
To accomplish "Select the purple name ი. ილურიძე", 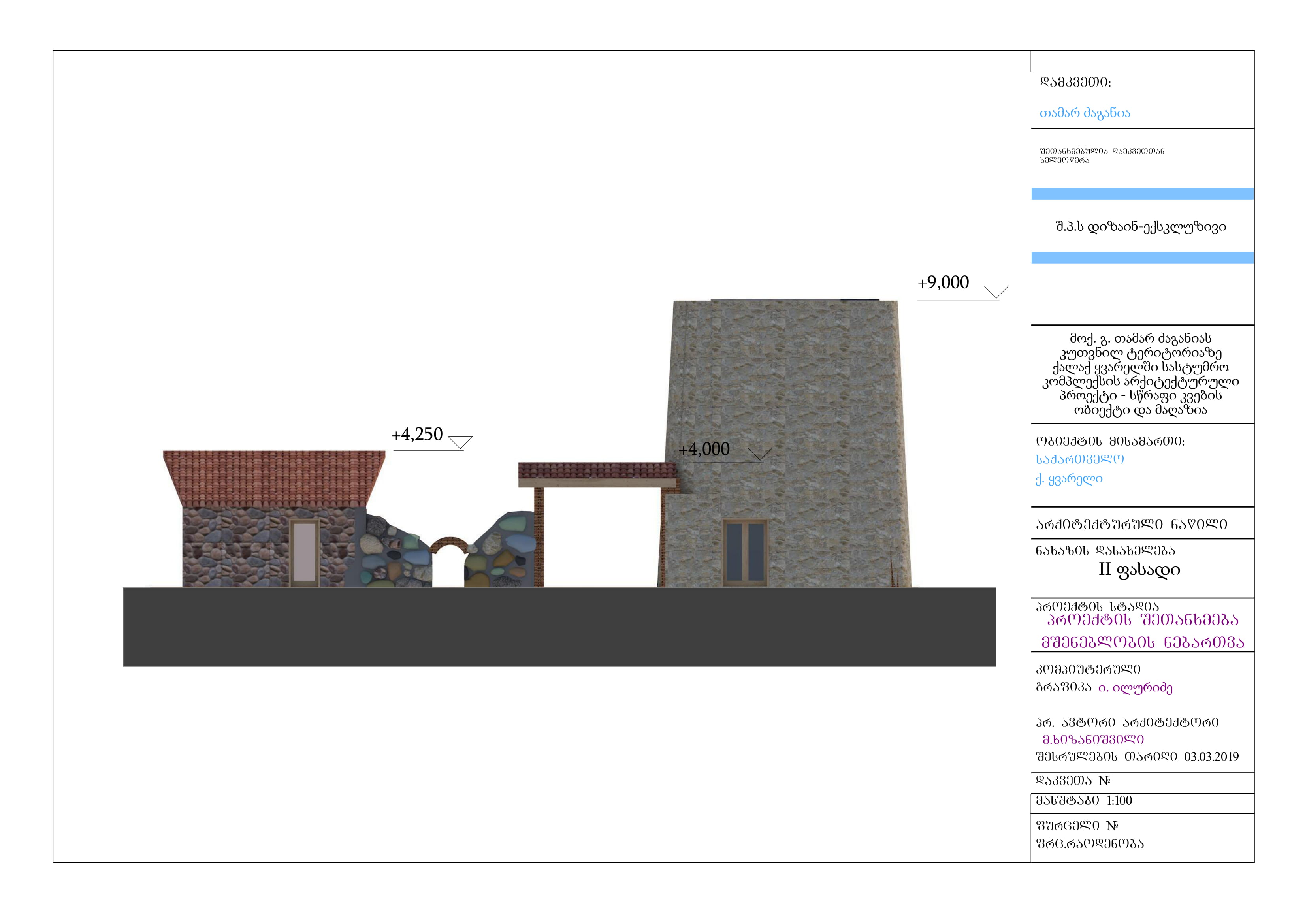I will 1135,688.
